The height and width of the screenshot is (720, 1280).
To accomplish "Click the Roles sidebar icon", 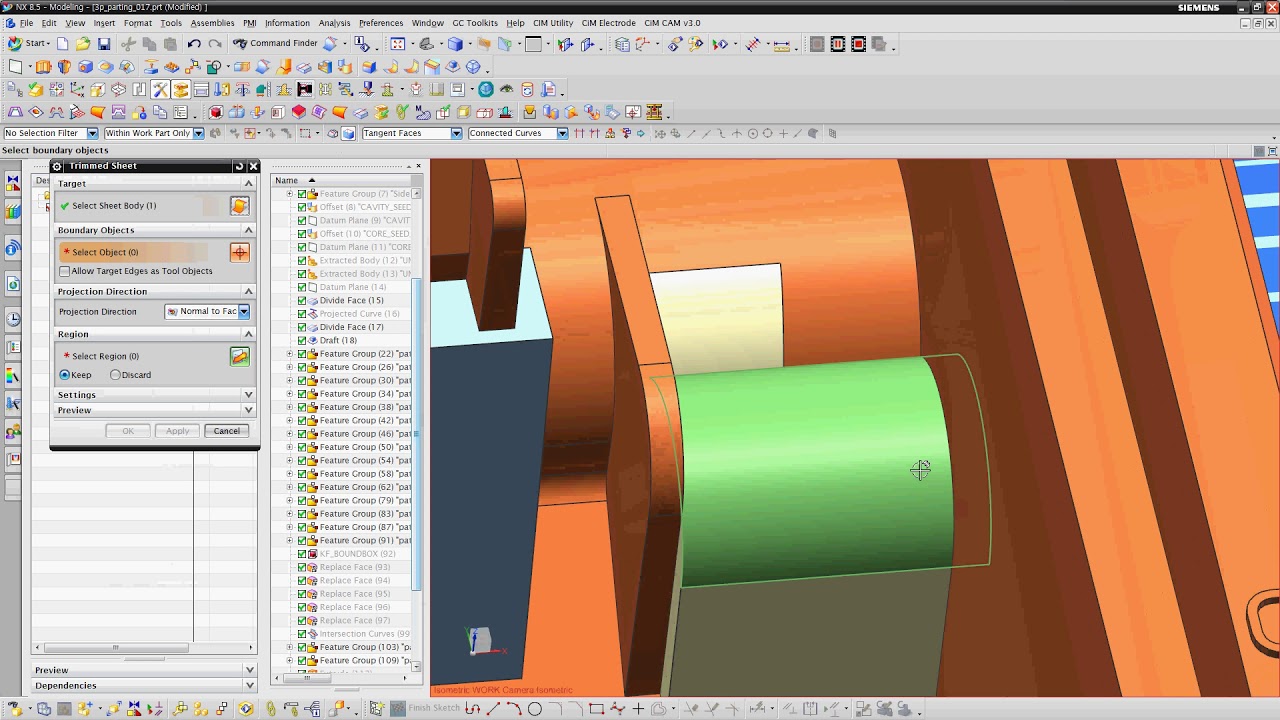I will point(13,433).
